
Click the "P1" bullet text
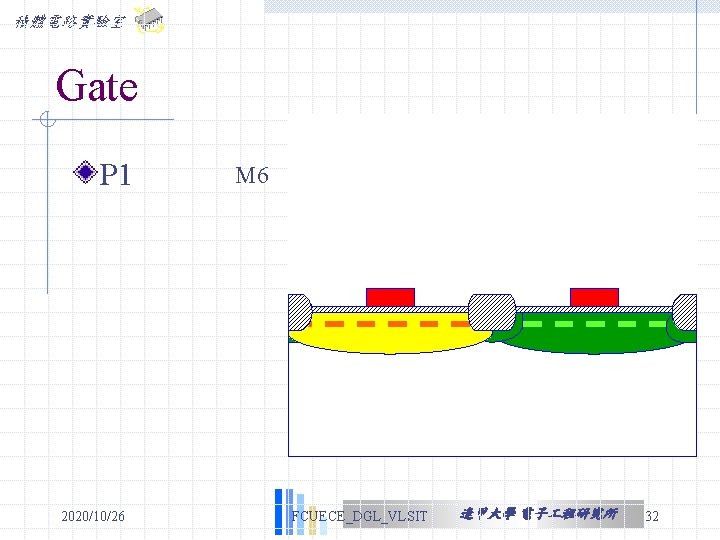click(115, 174)
